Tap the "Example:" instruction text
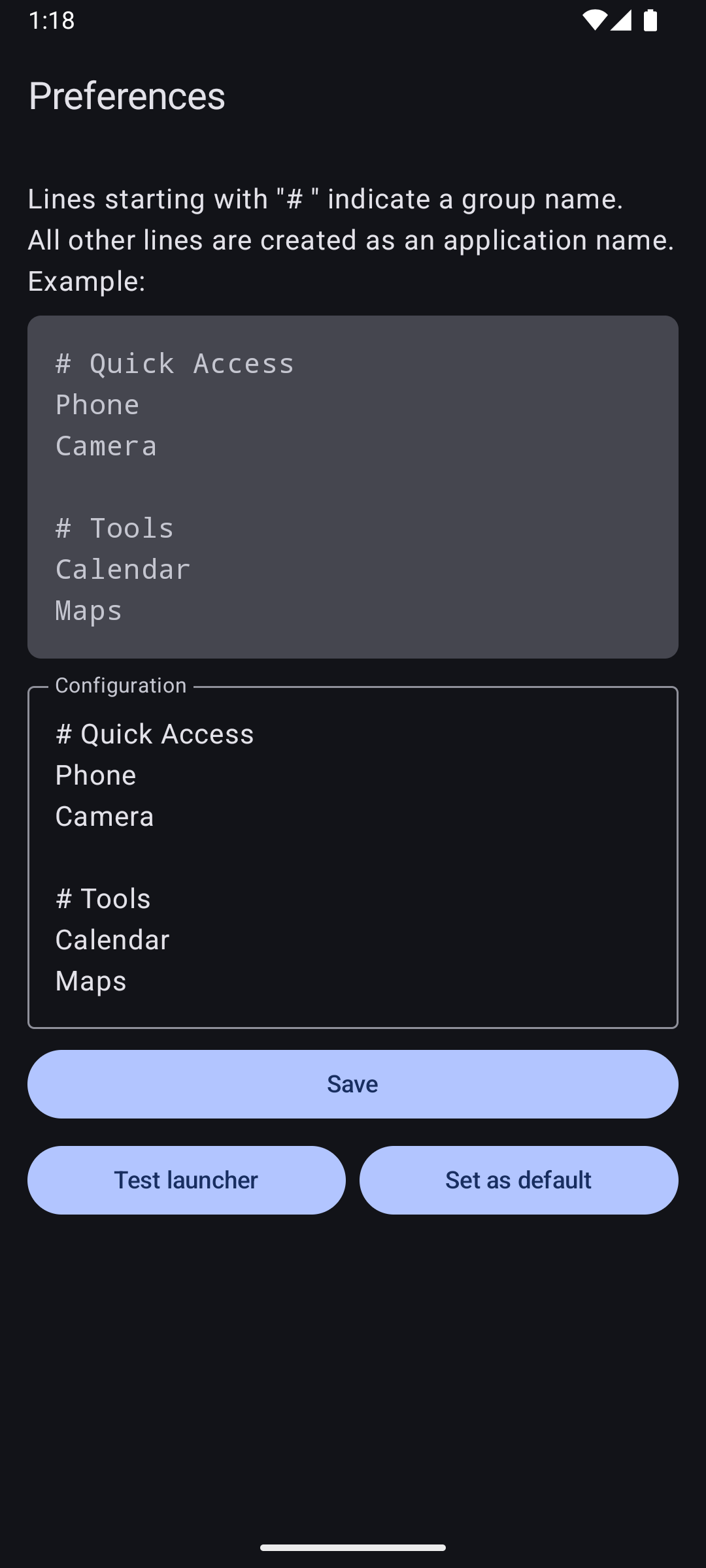 (x=86, y=282)
